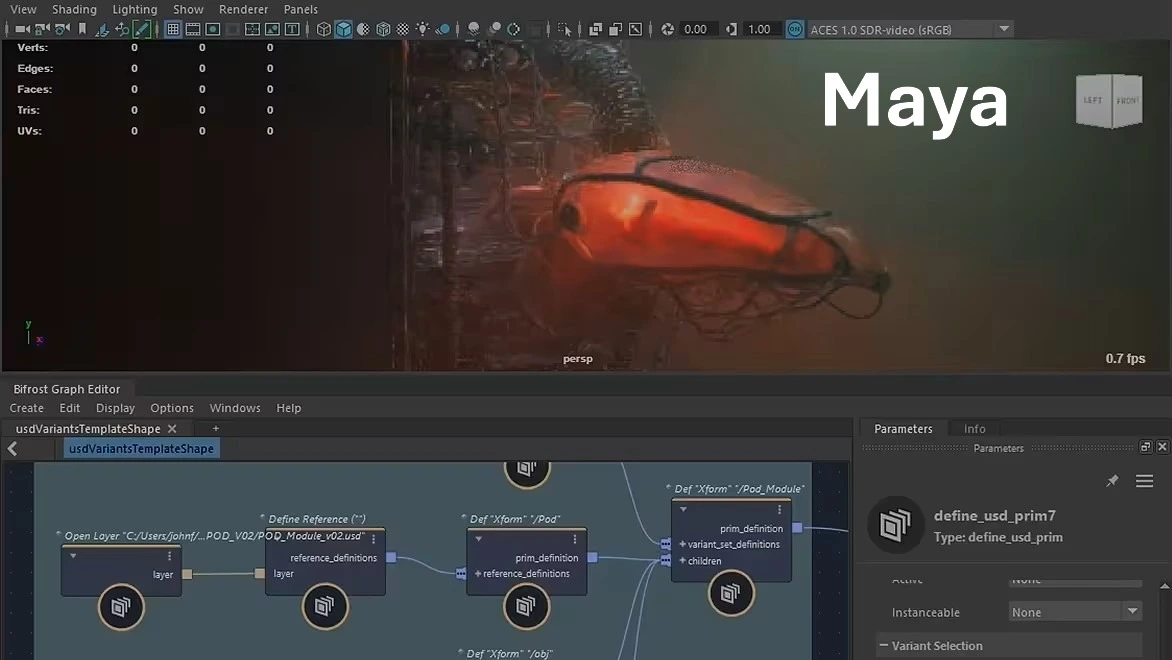Open the Renderer menu
Image resolution: width=1172 pixels, height=660 pixels.
click(x=244, y=9)
